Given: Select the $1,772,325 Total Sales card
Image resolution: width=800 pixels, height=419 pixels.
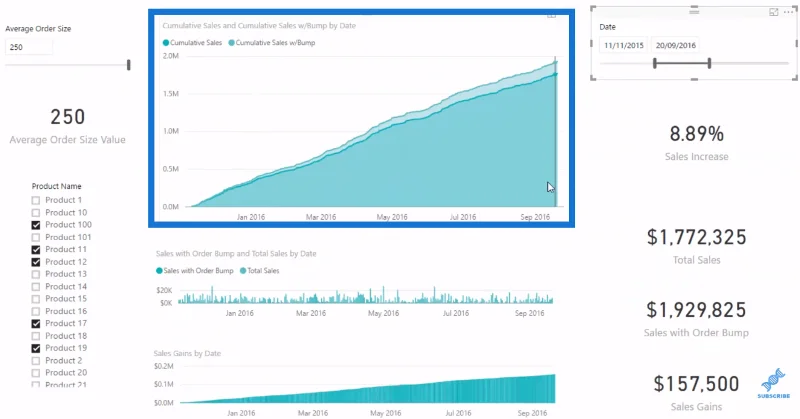Looking at the screenshot, I should 696,247.
